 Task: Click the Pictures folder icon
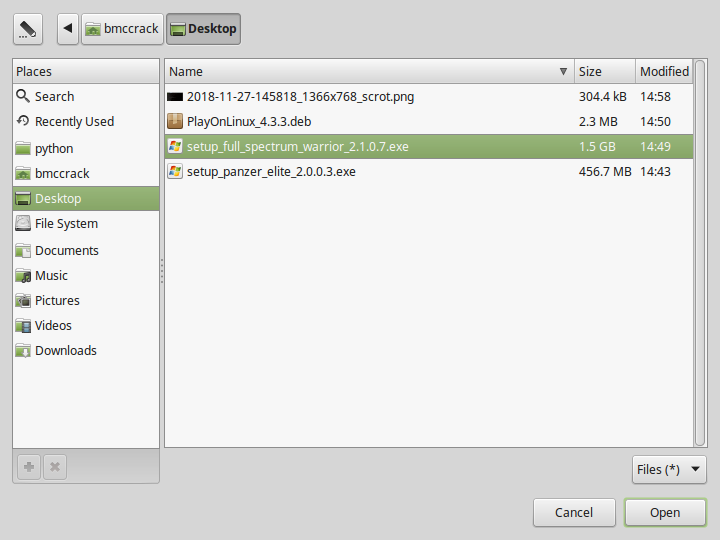[23, 300]
